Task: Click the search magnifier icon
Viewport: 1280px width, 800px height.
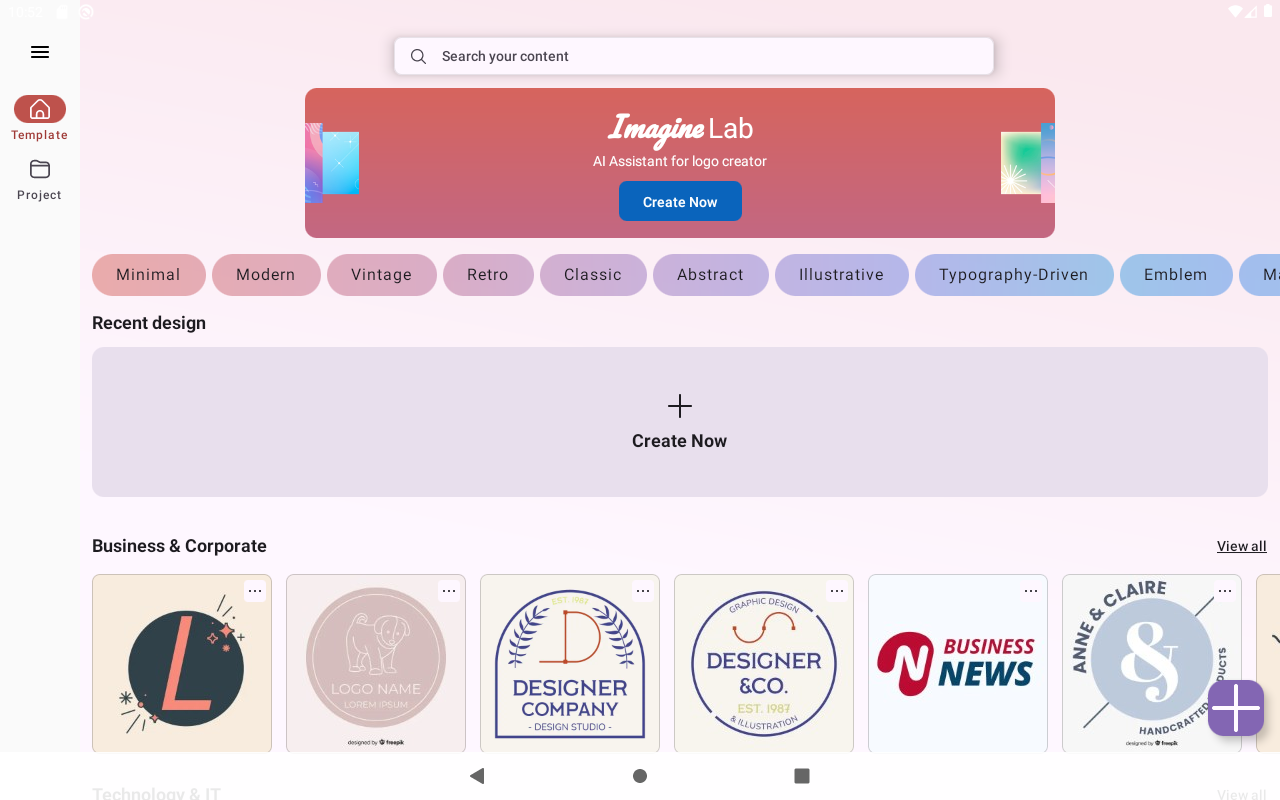Action: pos(418,56)
